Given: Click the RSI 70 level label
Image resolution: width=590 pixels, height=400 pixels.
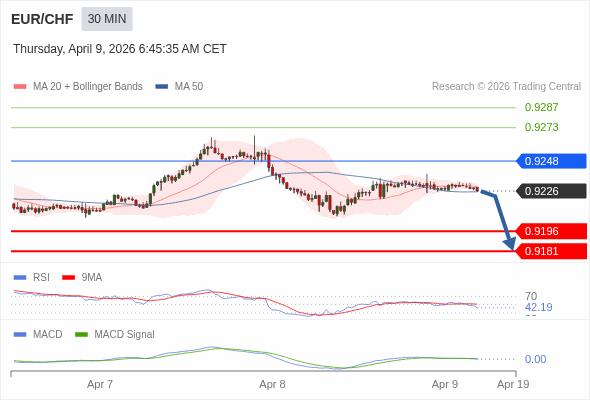Looking at the screenshot, I should [x=531, y=296].
